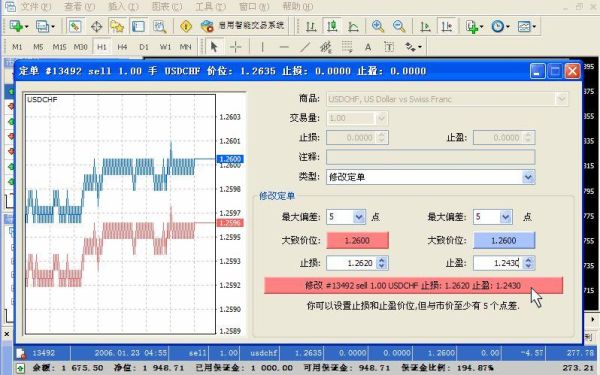Select the H4 timeframe
The height and width of the screenshot is (375, 600).
click(122, 47)
